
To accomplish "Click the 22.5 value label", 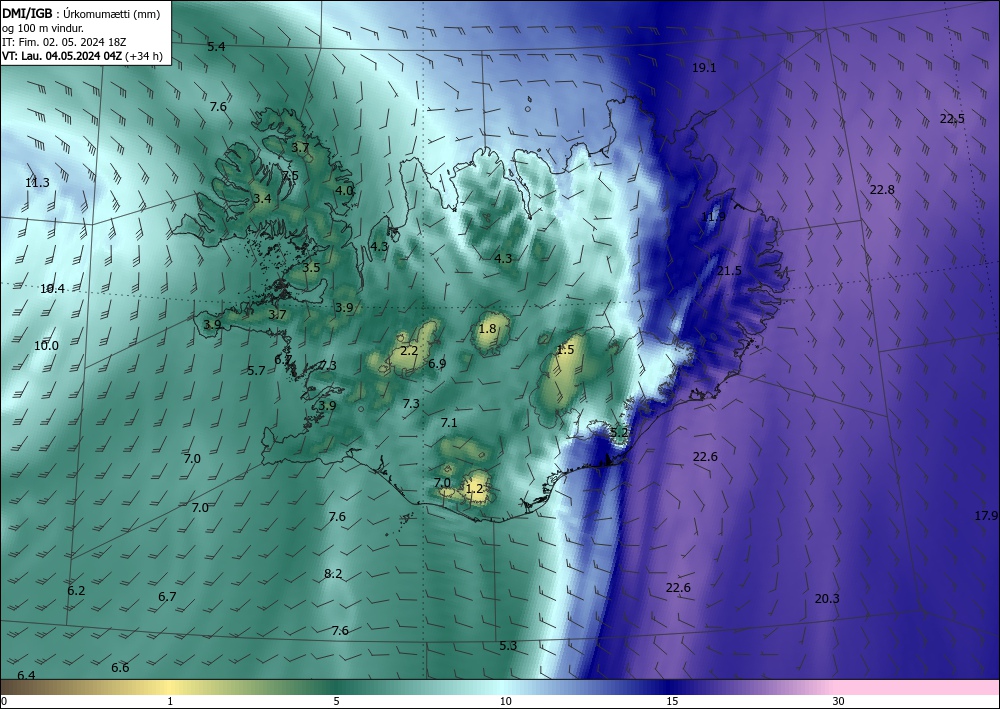I will 952,119.
